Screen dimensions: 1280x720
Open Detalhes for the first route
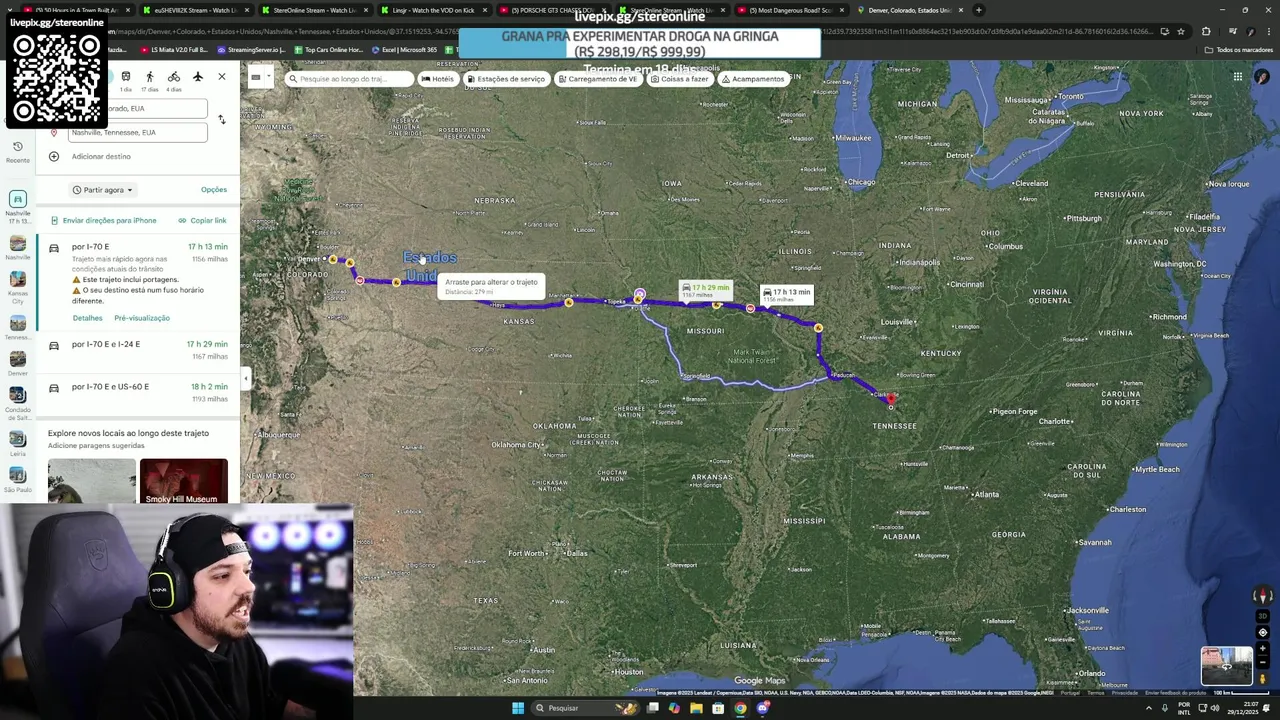click(87, 318)
